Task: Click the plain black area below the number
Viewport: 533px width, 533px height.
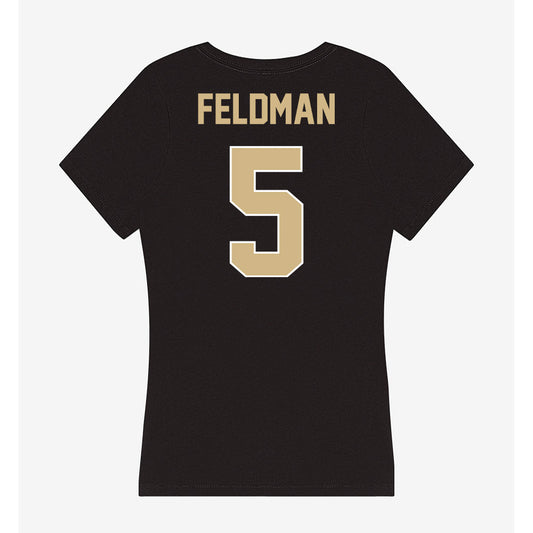Action: [266, 374]
